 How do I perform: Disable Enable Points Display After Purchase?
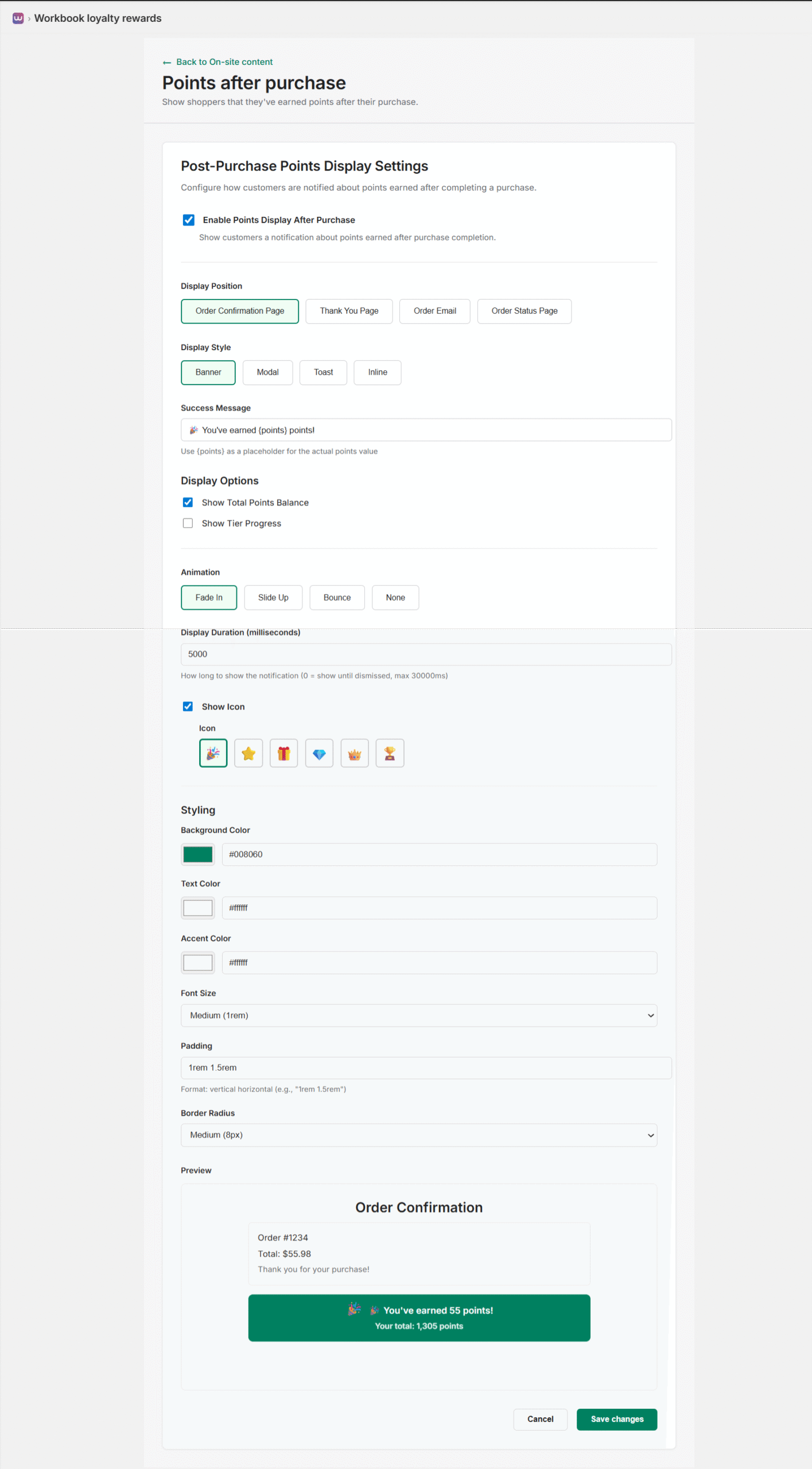click(188, 220)
